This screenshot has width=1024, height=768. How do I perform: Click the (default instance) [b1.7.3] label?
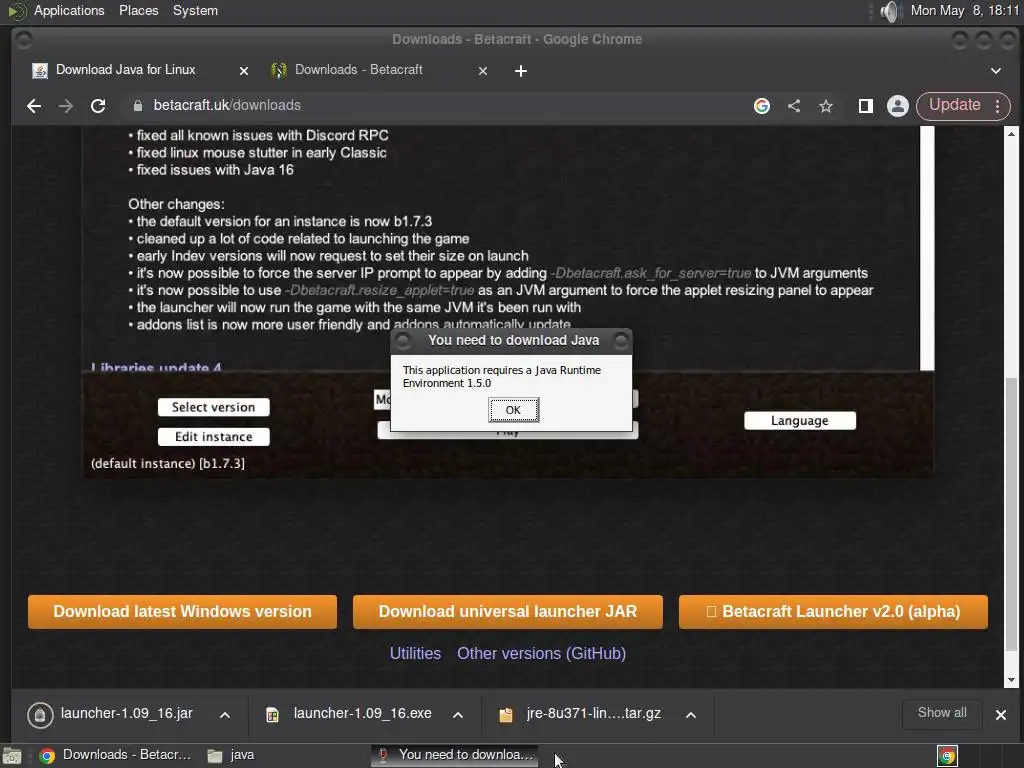(168, 464)
